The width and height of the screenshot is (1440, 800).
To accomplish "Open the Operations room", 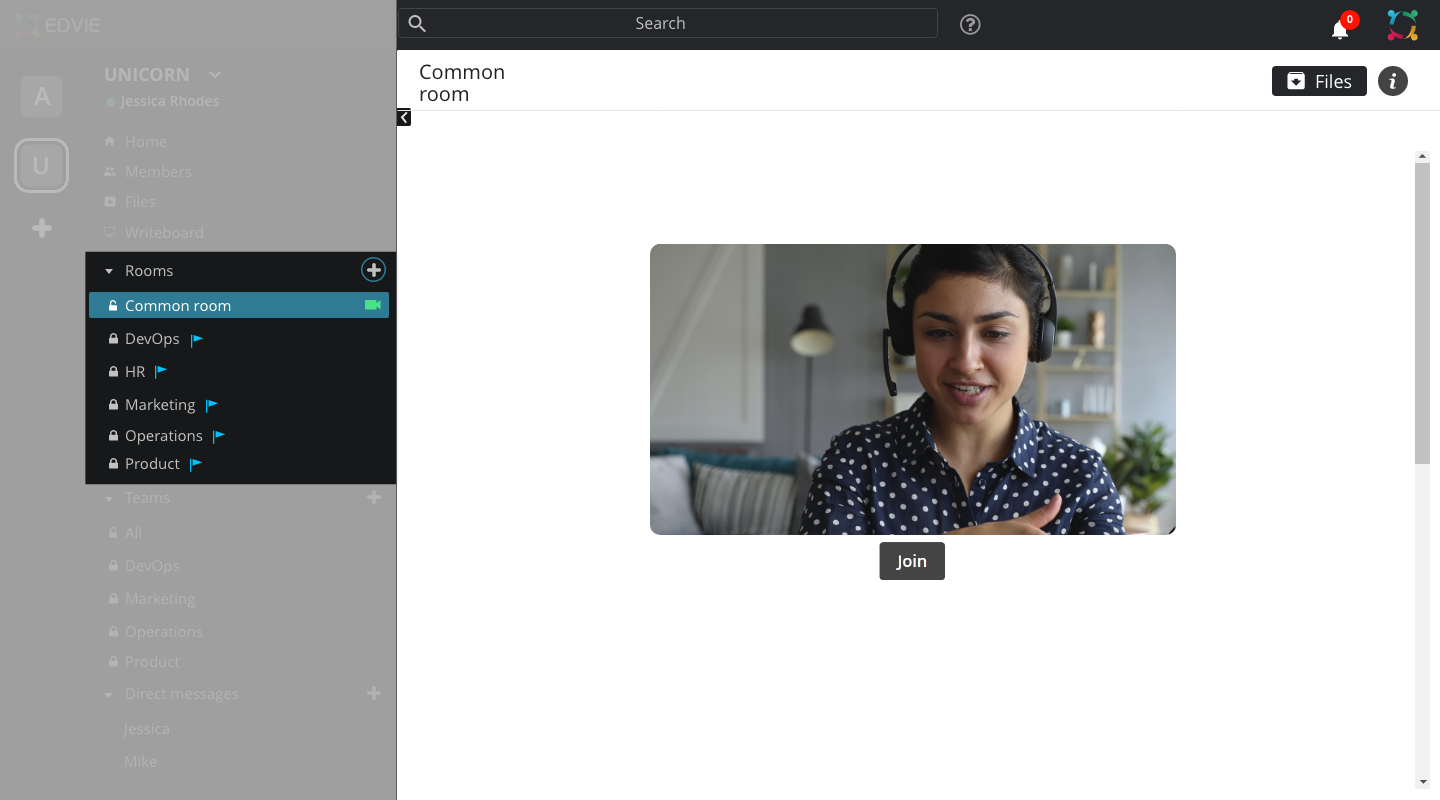I will pyautogui.click(x=163, y=436).
